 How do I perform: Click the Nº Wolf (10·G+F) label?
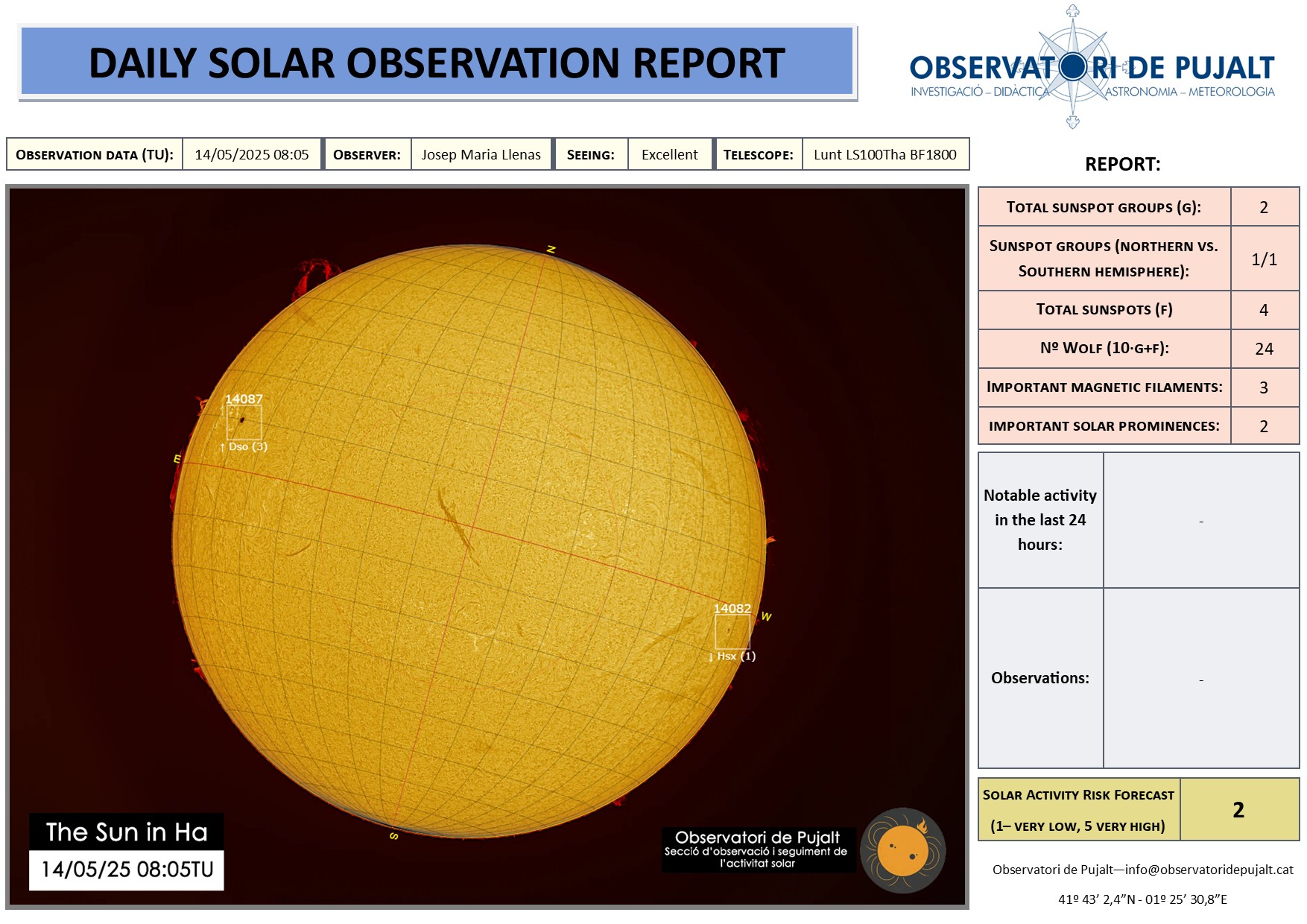(1104, 349)
